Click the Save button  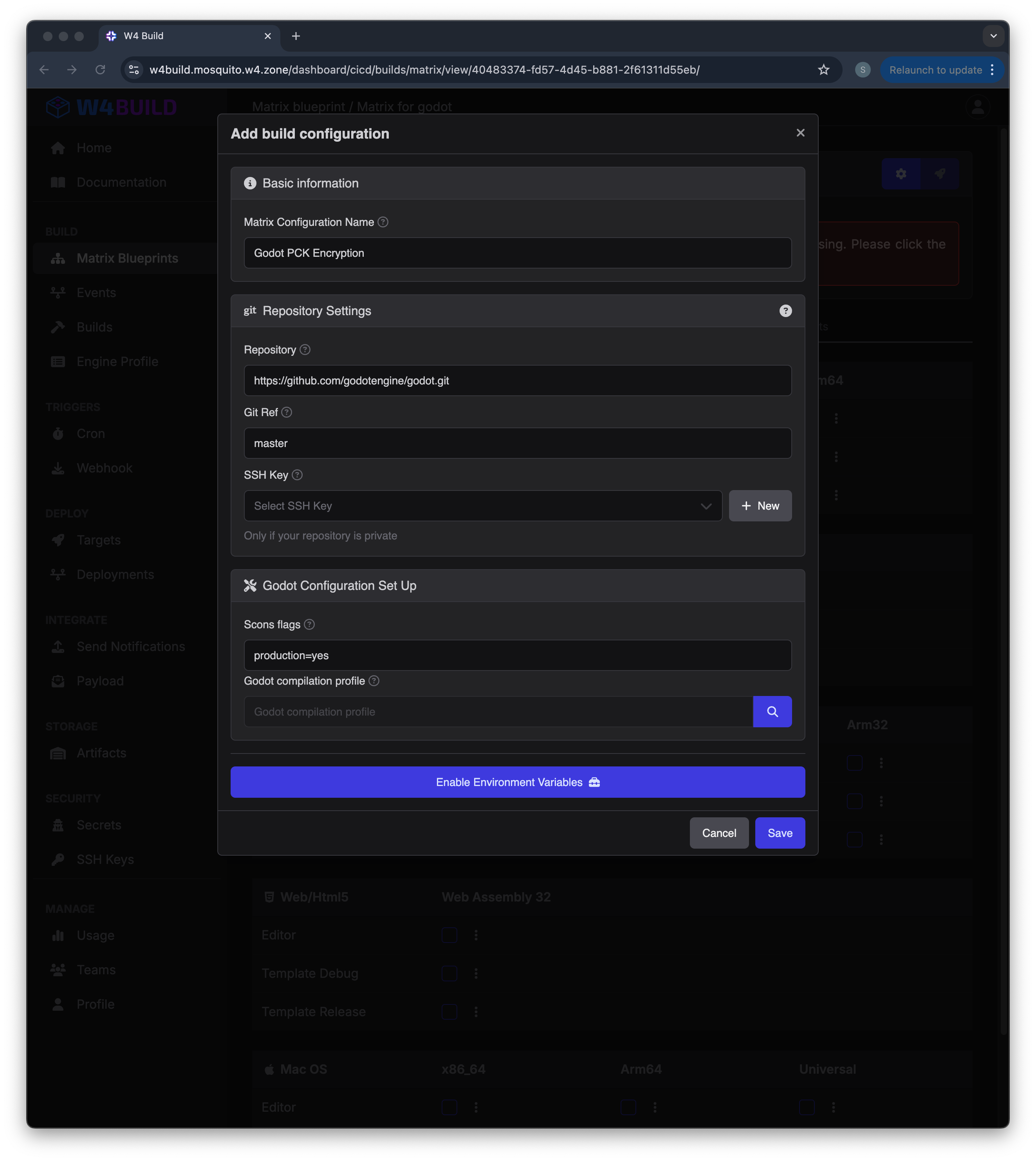pos(780,833)
